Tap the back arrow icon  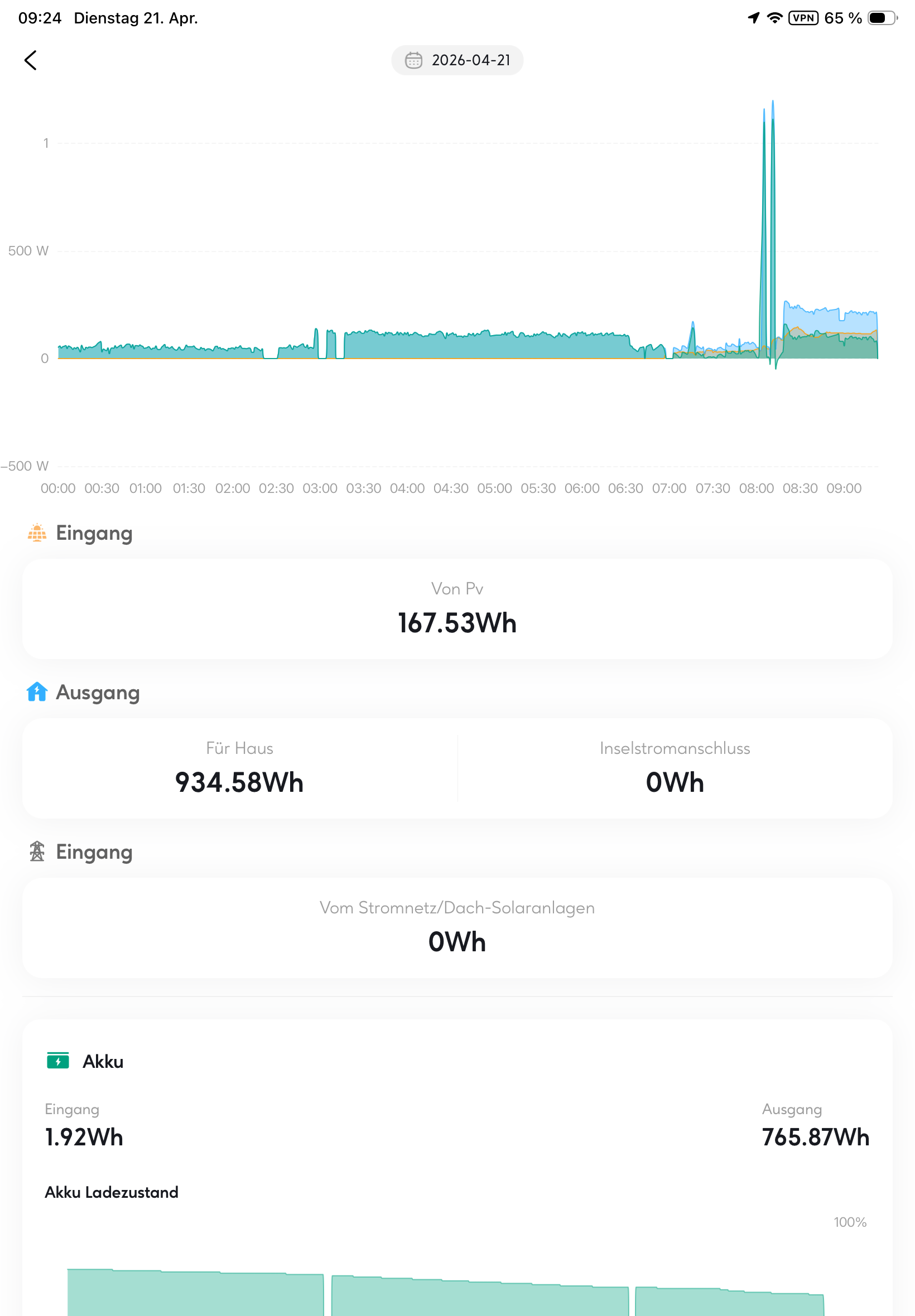pos(30,60)
